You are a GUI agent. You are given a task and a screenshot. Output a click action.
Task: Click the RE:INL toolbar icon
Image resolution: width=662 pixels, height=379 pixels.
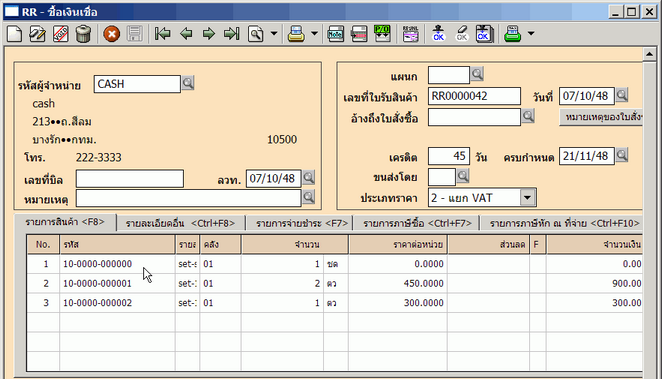click(x=410, y=34)
